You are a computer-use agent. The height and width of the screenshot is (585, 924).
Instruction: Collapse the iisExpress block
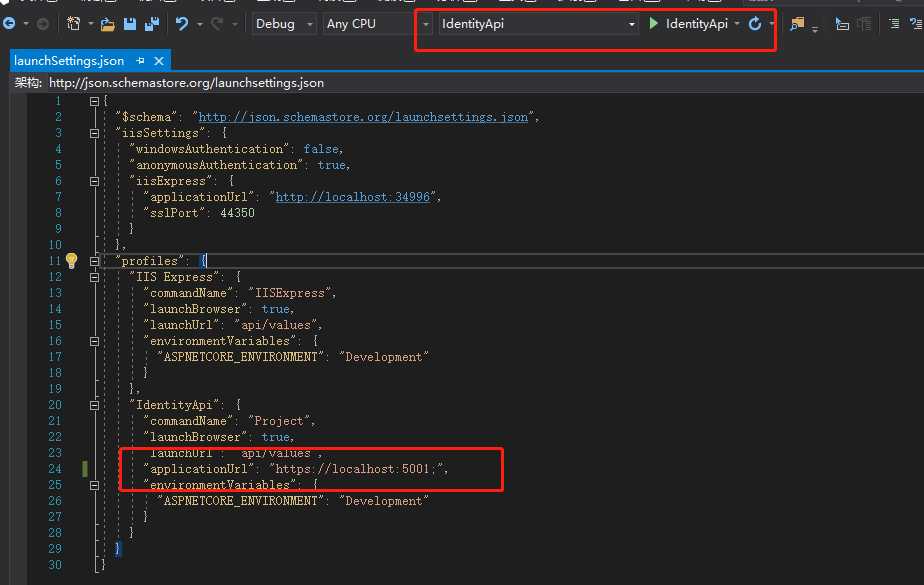[94, 181]
